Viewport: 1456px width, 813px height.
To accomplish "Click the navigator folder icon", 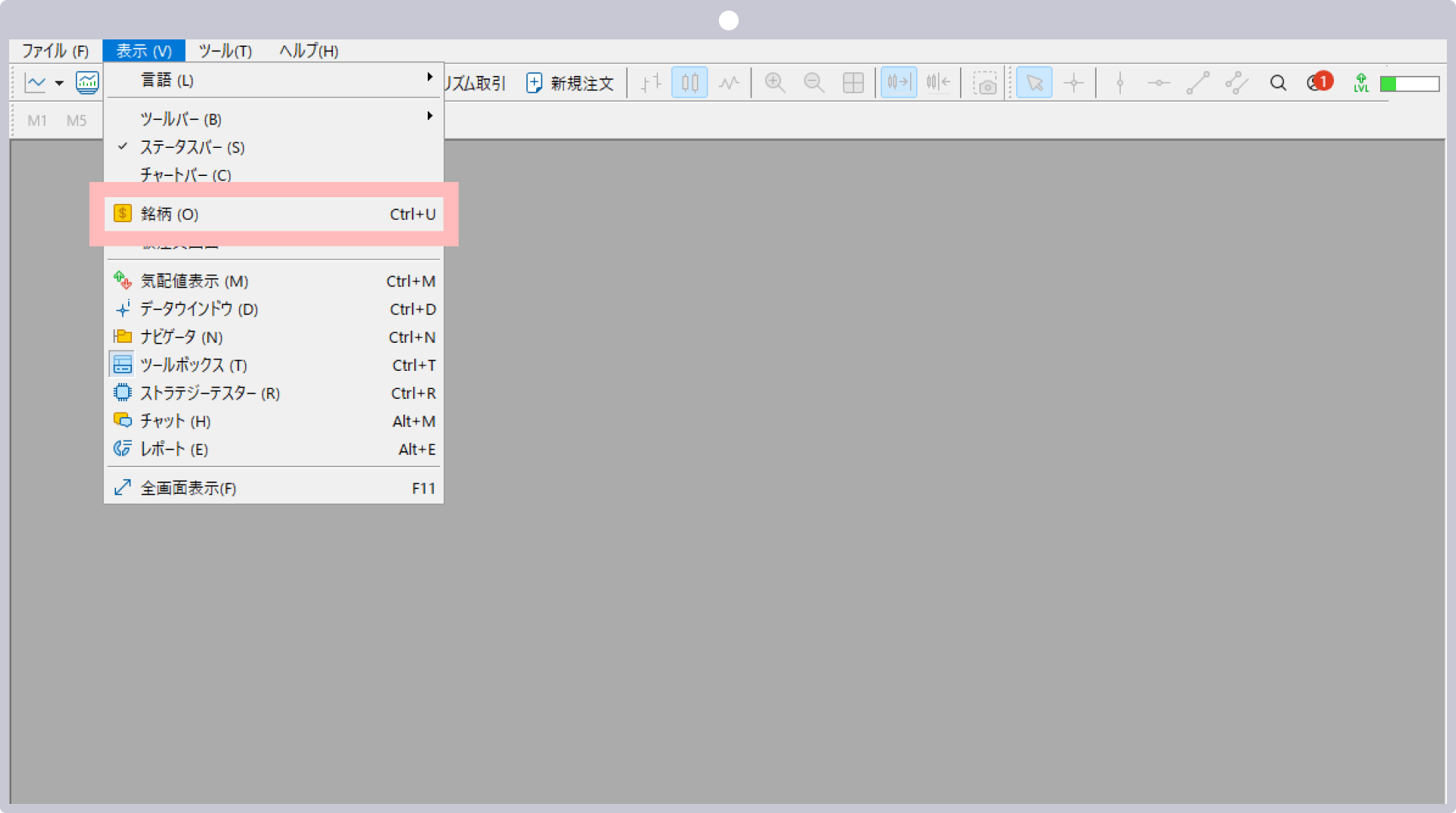I will tap(122, 337).
